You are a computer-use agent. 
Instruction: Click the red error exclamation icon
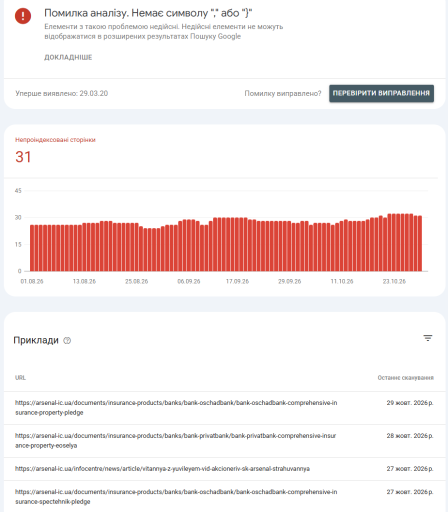(x=23, y=16)
